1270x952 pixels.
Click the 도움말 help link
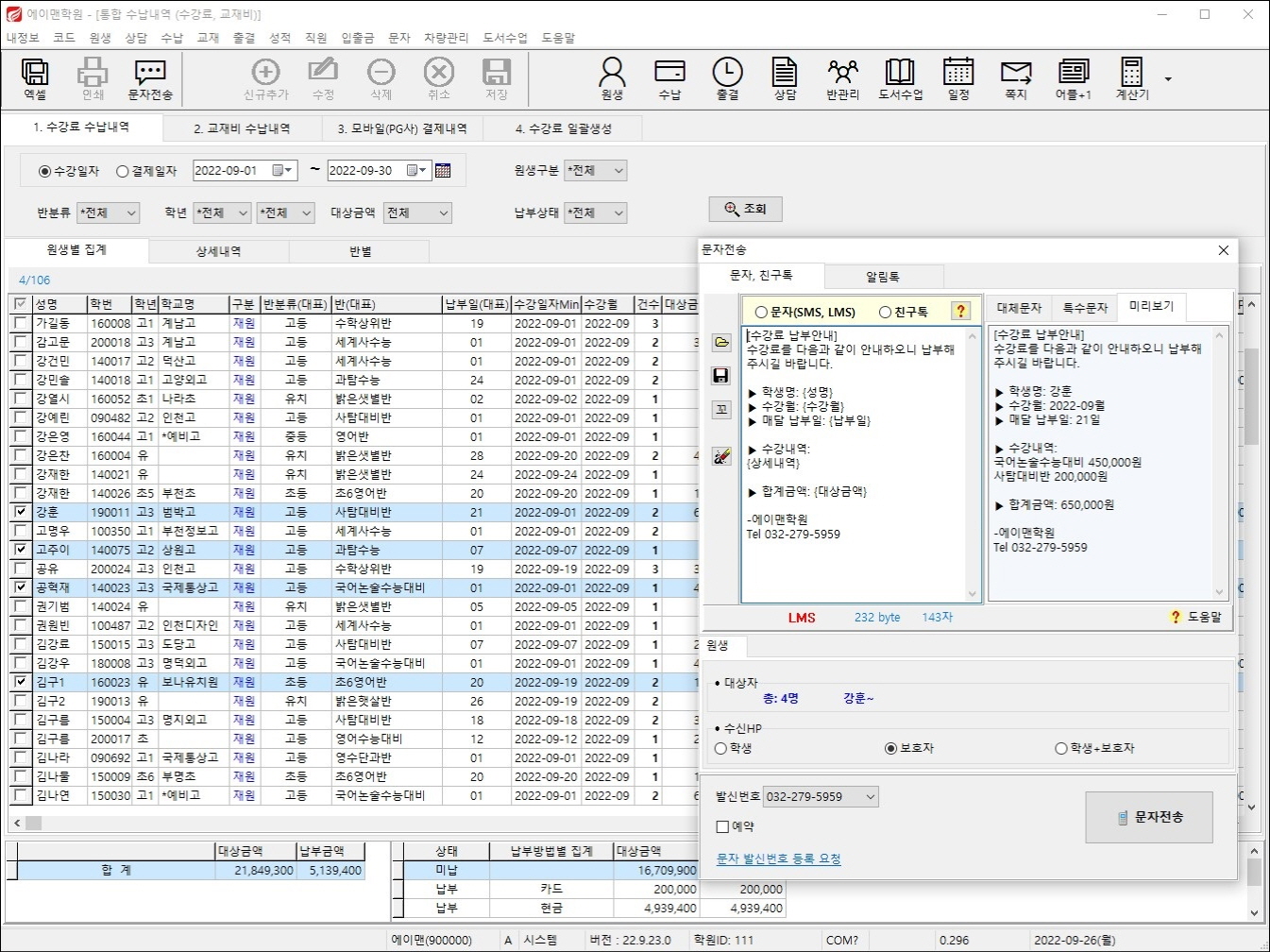pos(1196,617)
